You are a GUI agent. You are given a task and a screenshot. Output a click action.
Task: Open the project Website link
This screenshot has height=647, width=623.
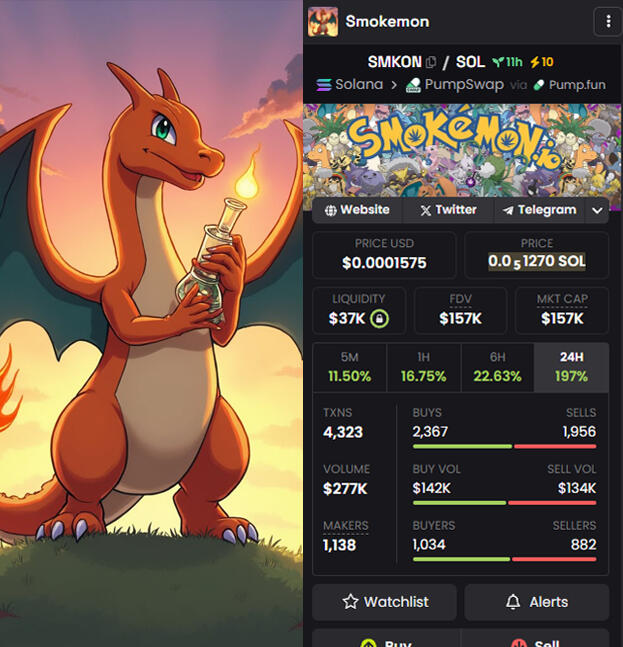[357, 210]
